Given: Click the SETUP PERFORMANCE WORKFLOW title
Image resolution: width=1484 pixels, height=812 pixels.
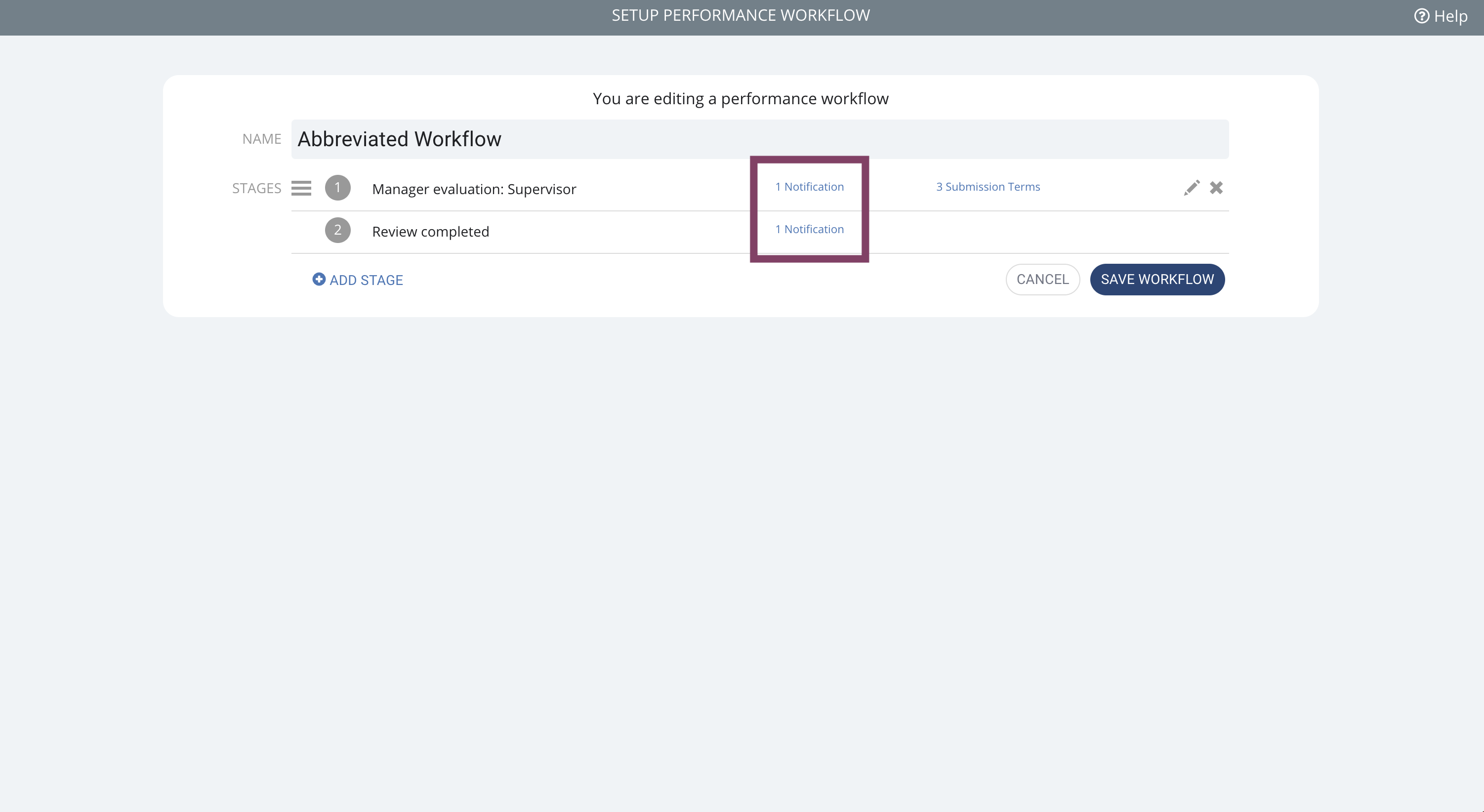Looking at the screenshot, I should 741,15.
